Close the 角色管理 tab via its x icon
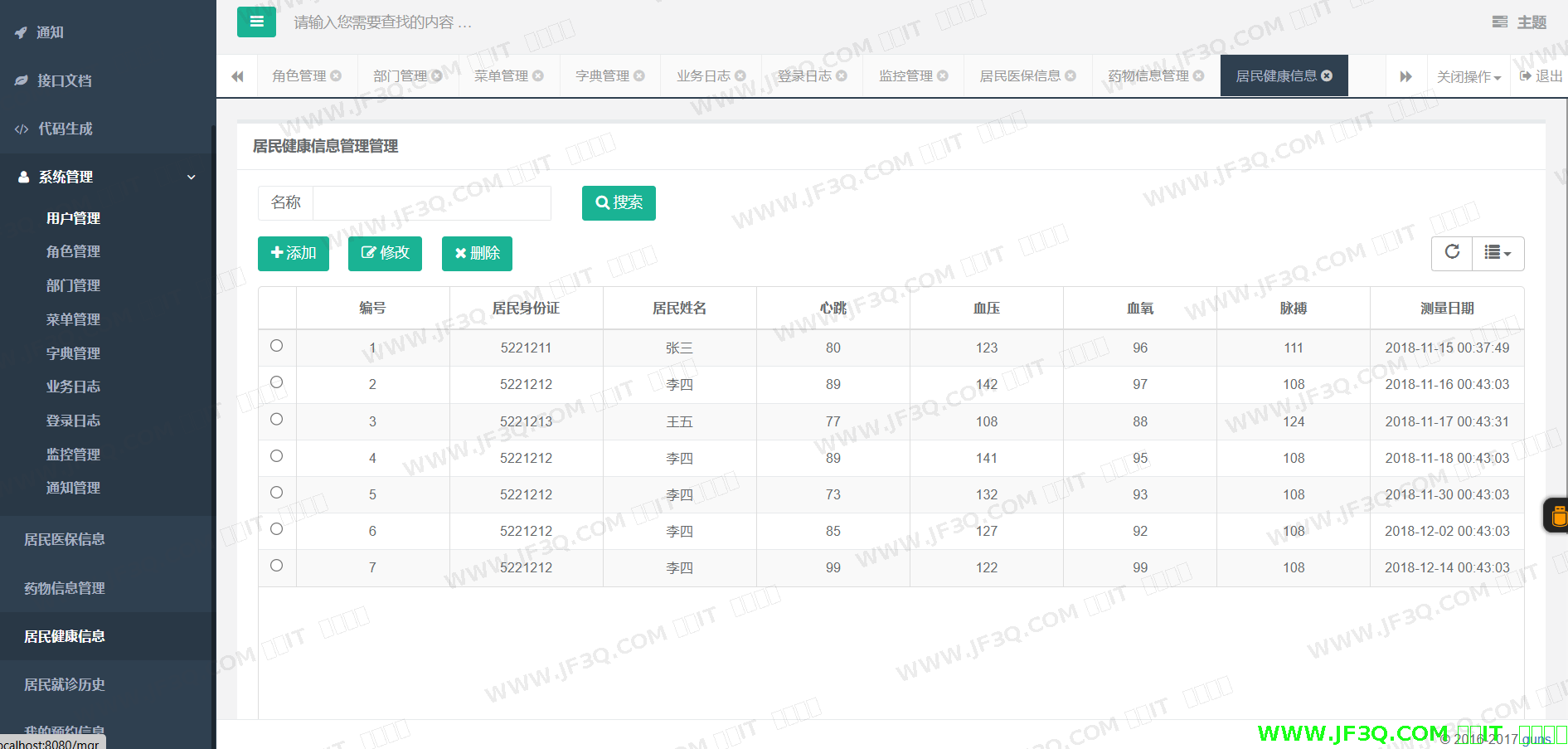1568x749 pixels. tap(336, 76)
